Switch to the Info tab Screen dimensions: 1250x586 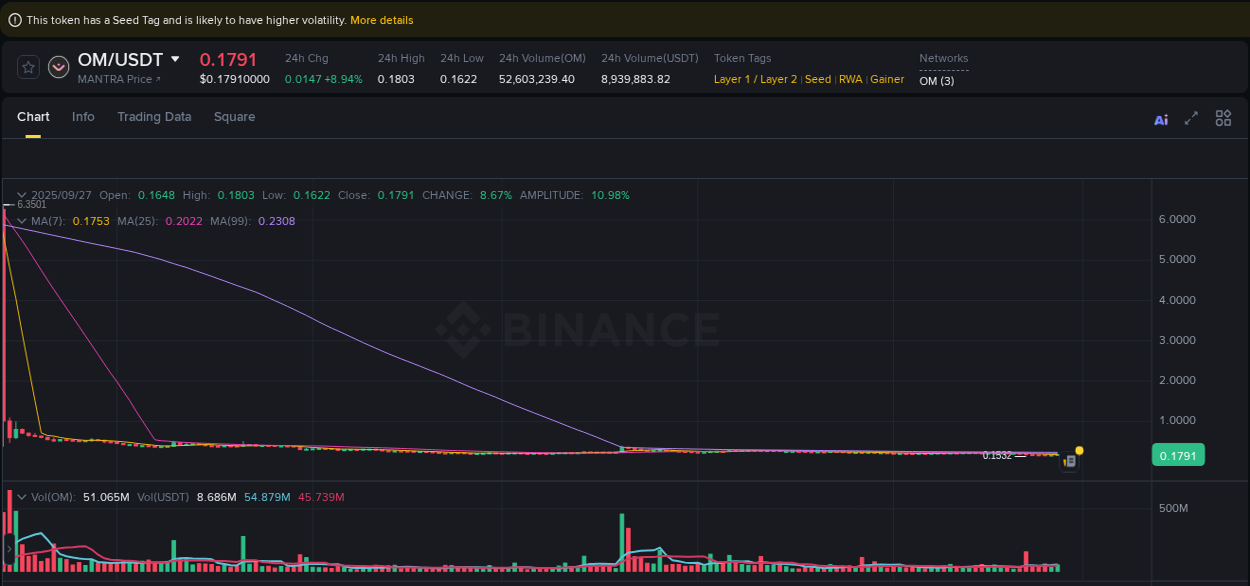[x=83, y=117]
